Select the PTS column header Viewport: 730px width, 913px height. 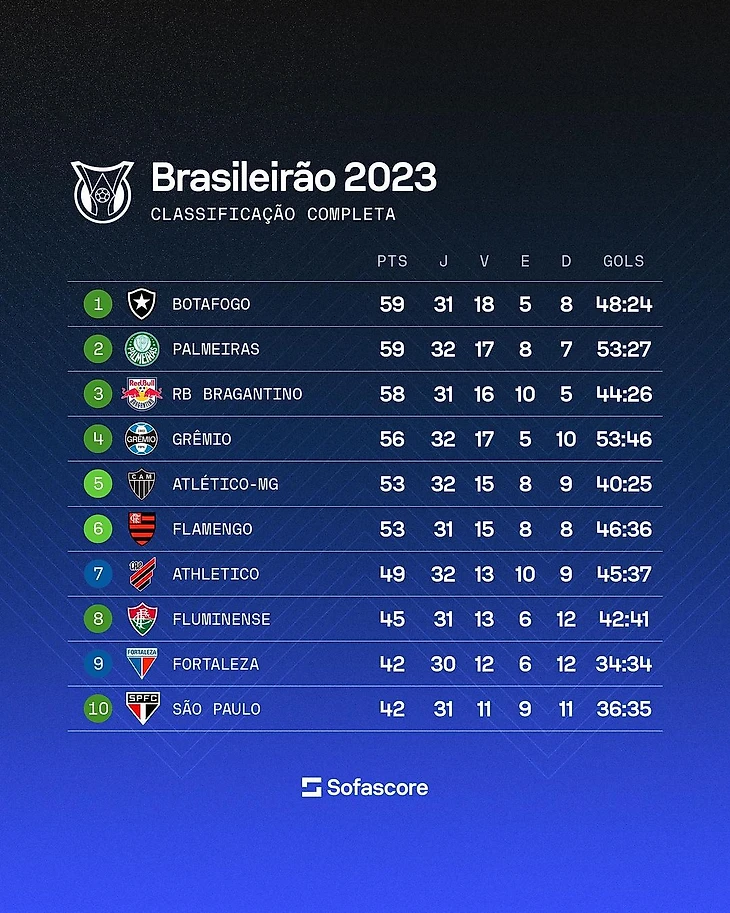[x=392, y=261]
